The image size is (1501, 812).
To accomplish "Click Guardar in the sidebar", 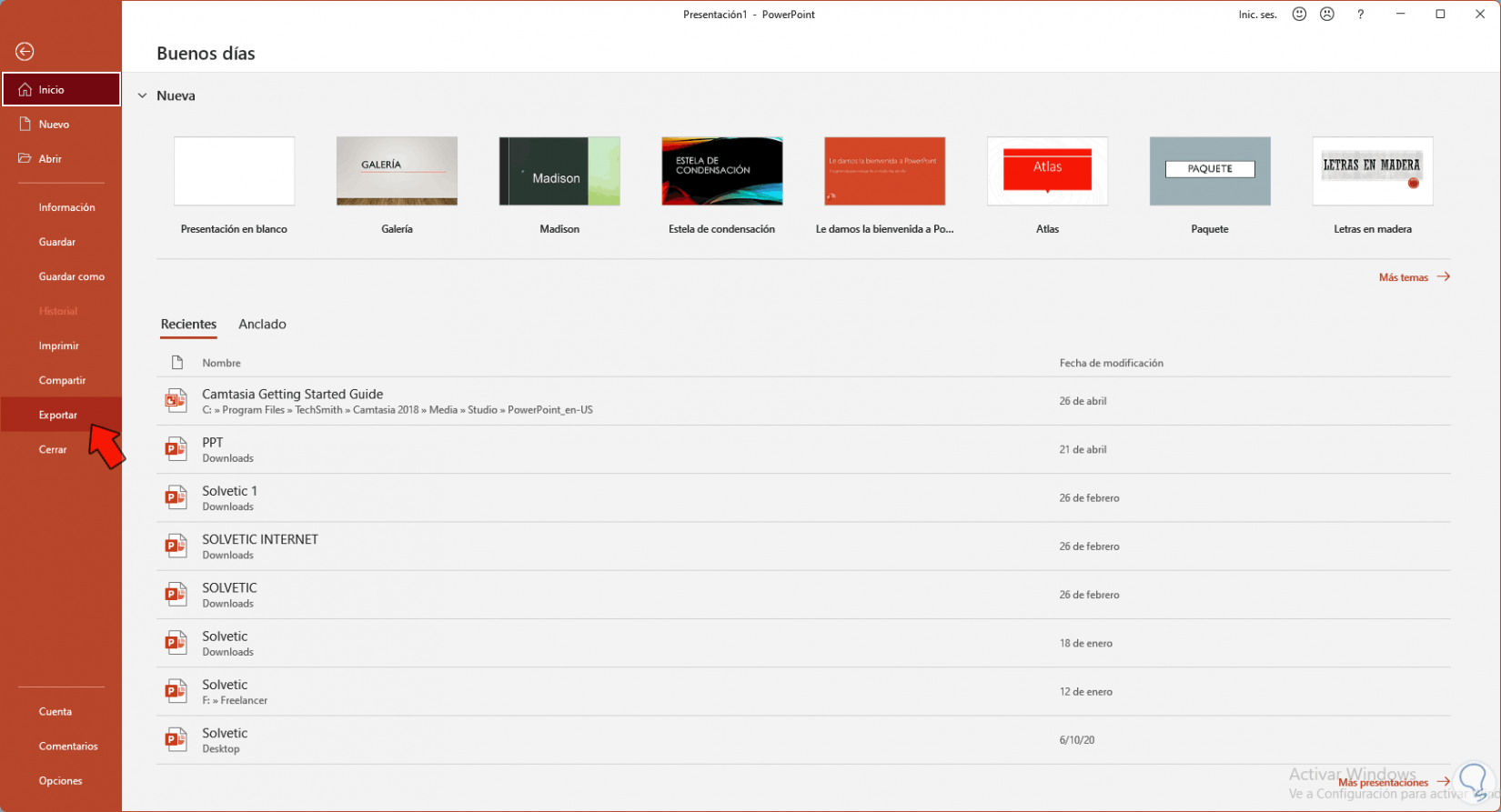I will pyautogui.click(x=57, y=242).
